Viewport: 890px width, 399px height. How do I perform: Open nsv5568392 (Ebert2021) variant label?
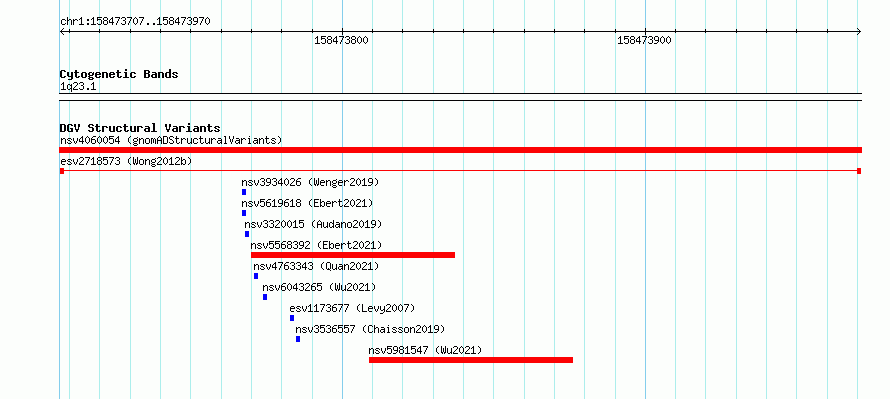[x=316, y=245]
